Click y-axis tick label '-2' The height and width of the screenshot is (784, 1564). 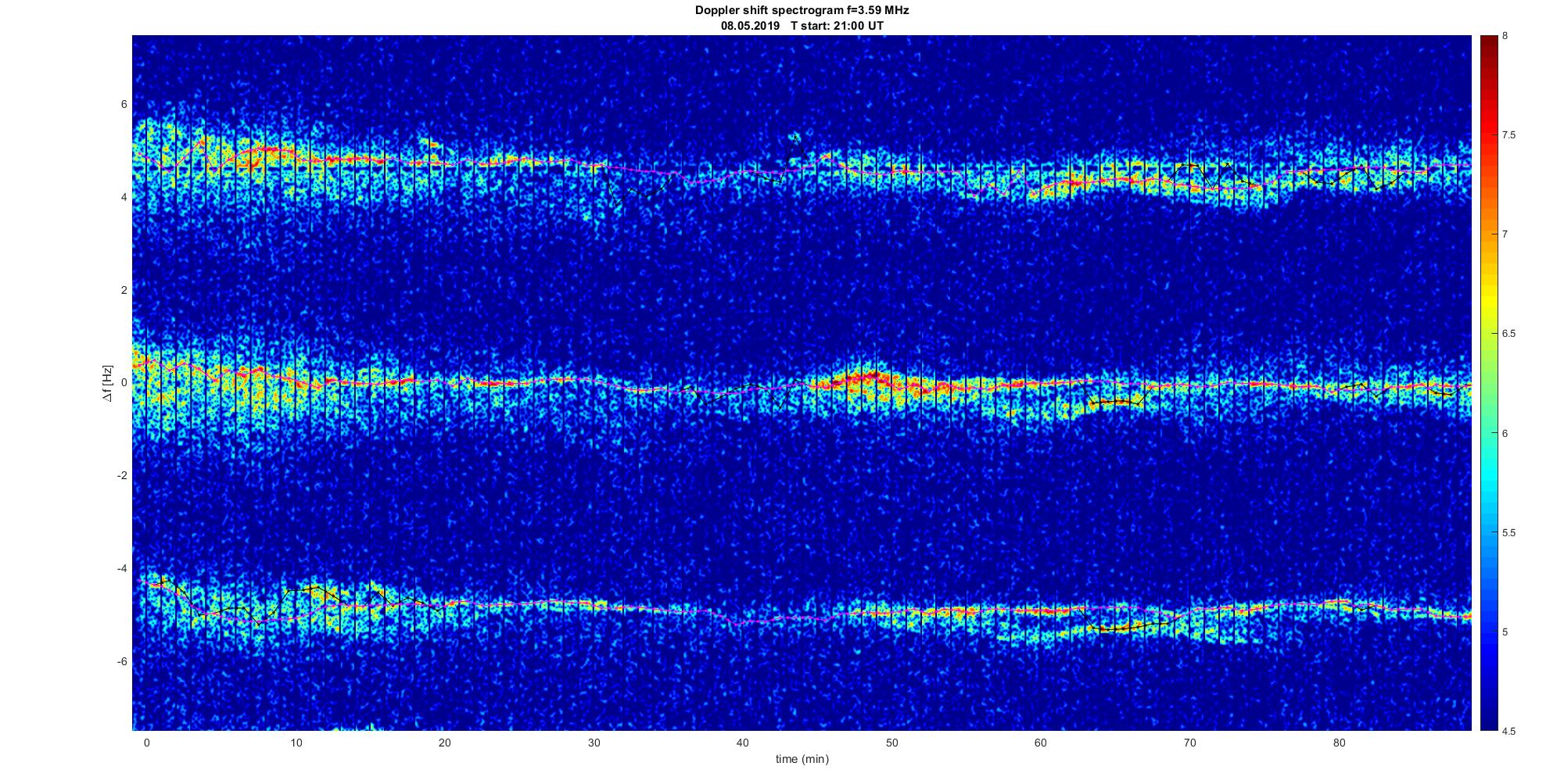click(x=122, y=476)
